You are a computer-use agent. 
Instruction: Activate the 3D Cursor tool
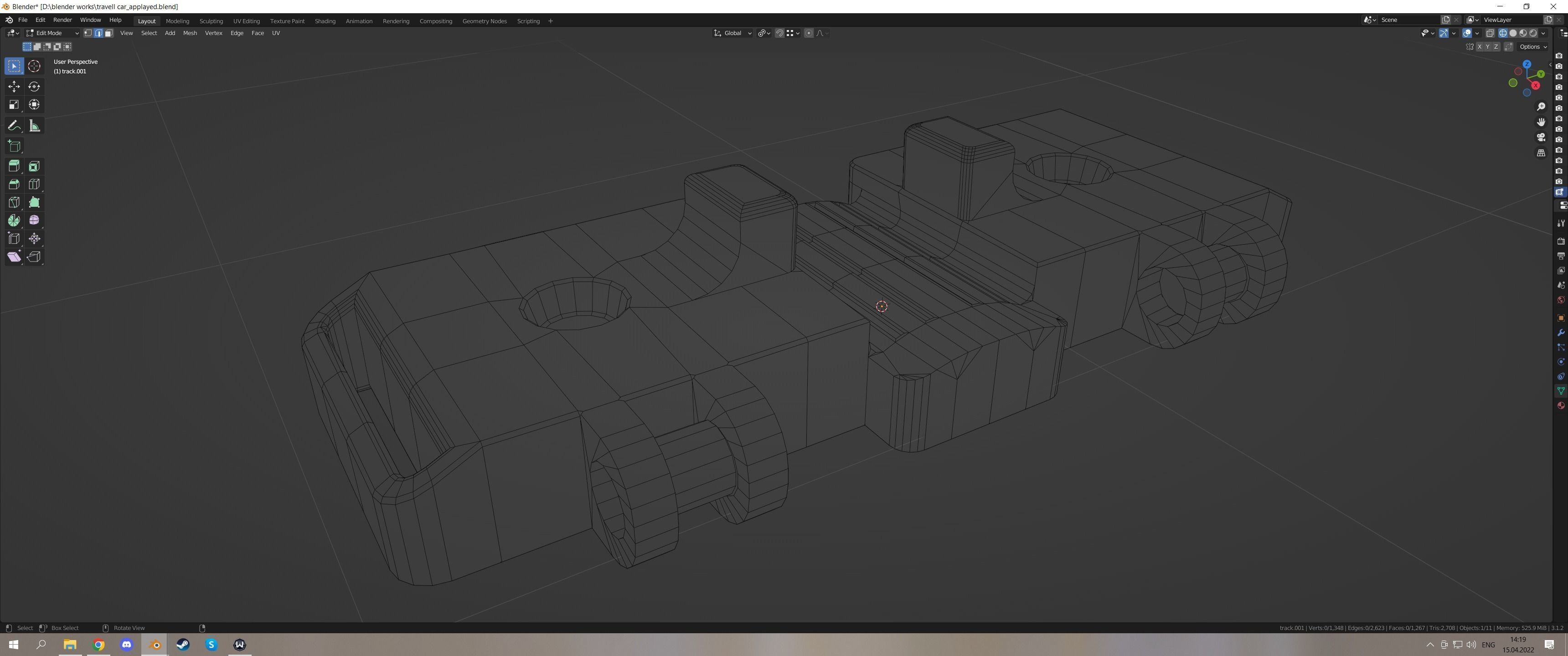[34, 66]
